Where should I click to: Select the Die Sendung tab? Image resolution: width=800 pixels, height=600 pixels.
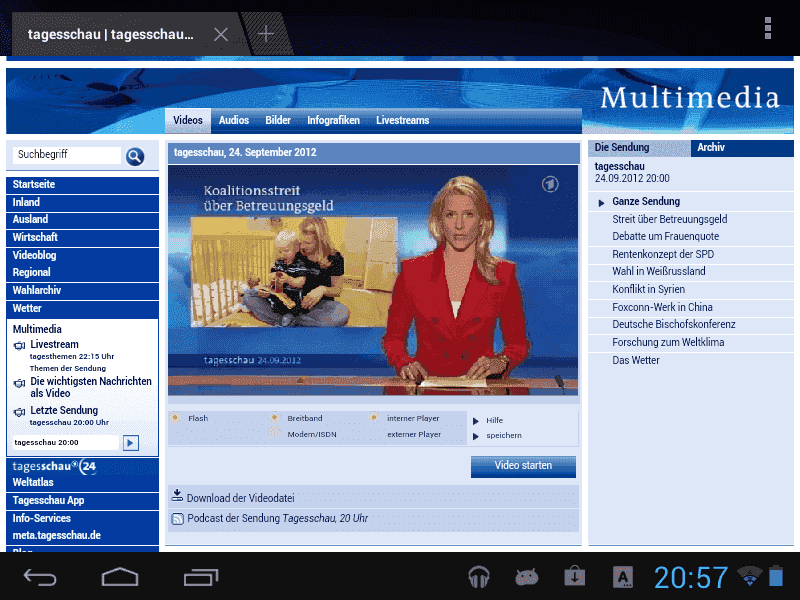coord(640,147)
